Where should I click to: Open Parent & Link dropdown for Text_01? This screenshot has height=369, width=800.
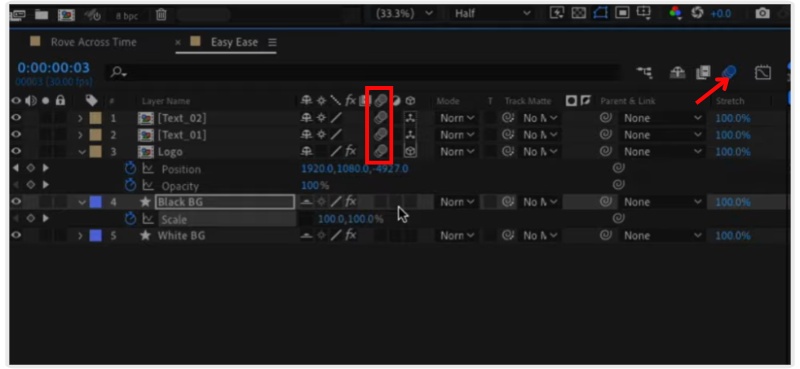pyautogui.click(x=663, y=135)
